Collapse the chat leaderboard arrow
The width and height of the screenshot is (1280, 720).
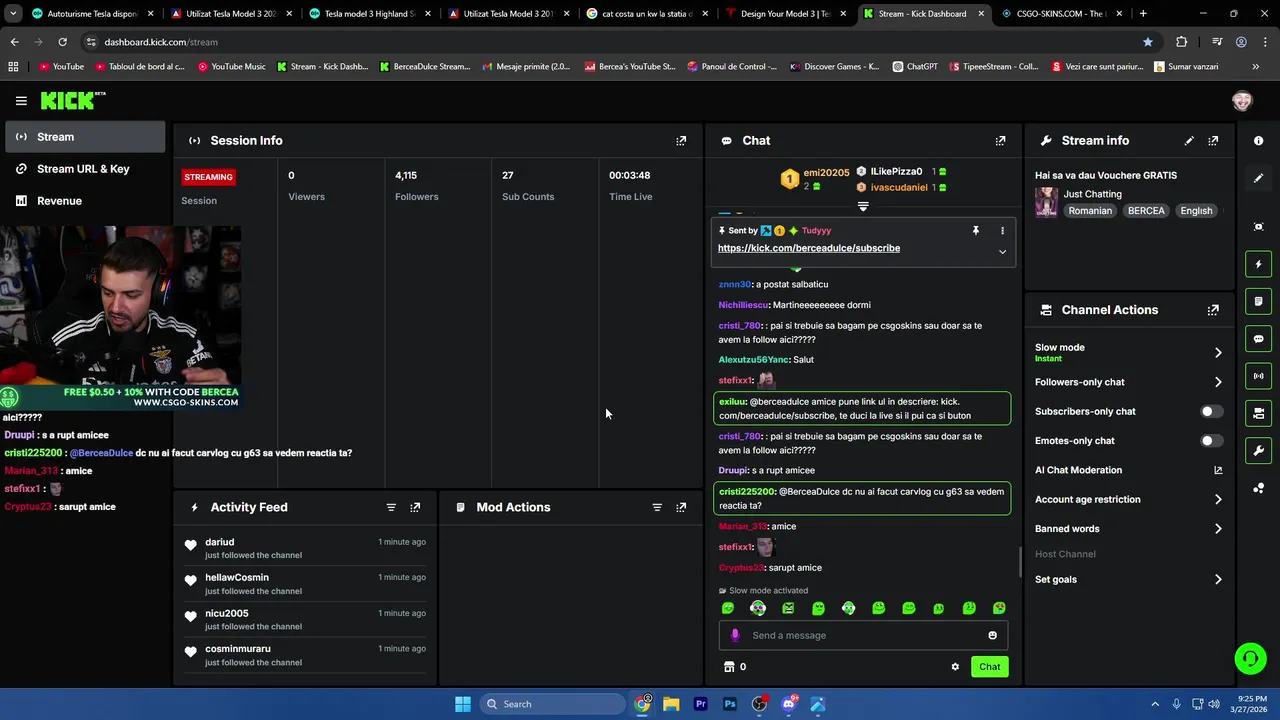tap(863, 207)
